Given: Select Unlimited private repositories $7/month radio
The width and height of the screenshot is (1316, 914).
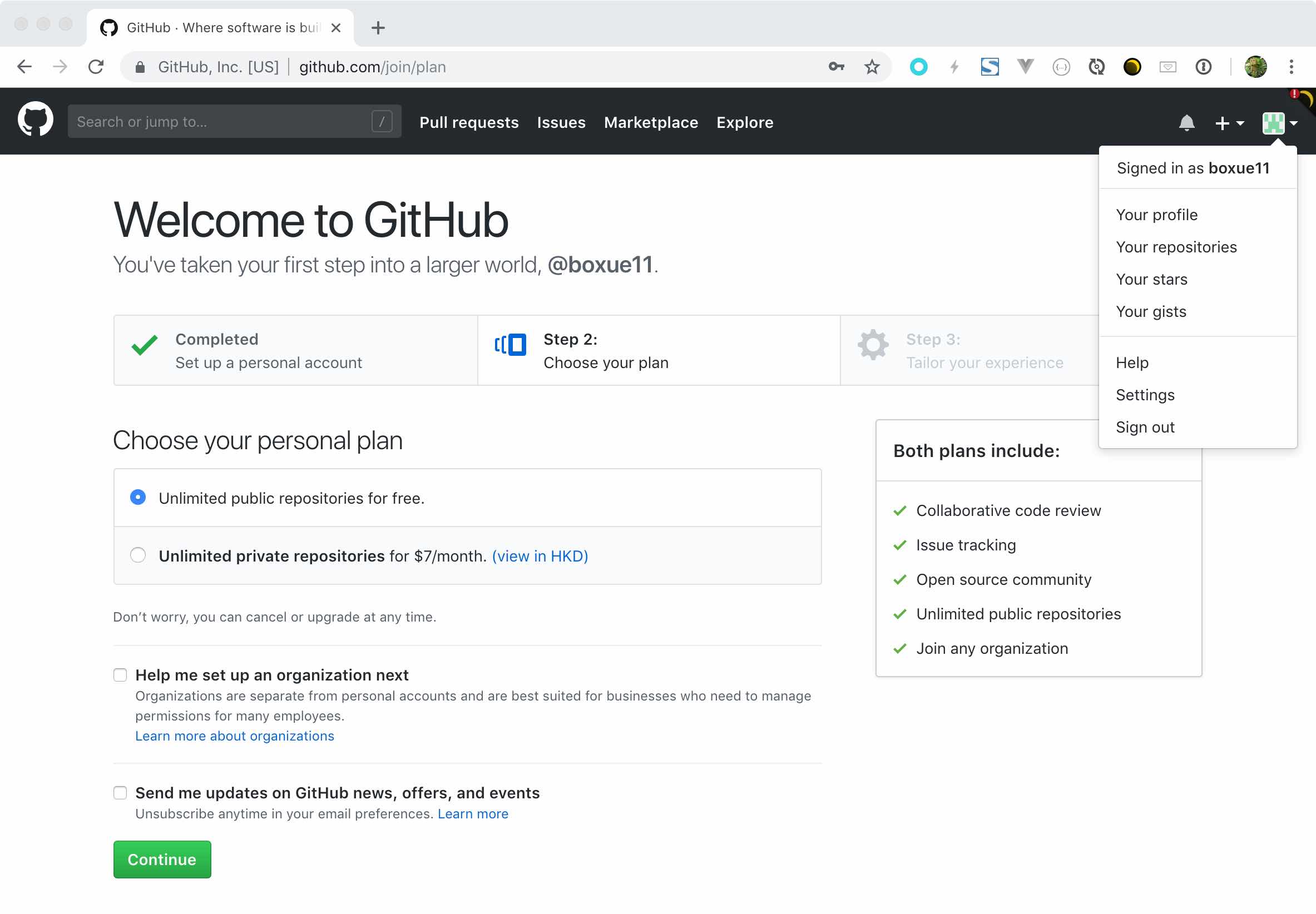Looking at the screenshot, I should pyautogui.click(x=137, y=555).
